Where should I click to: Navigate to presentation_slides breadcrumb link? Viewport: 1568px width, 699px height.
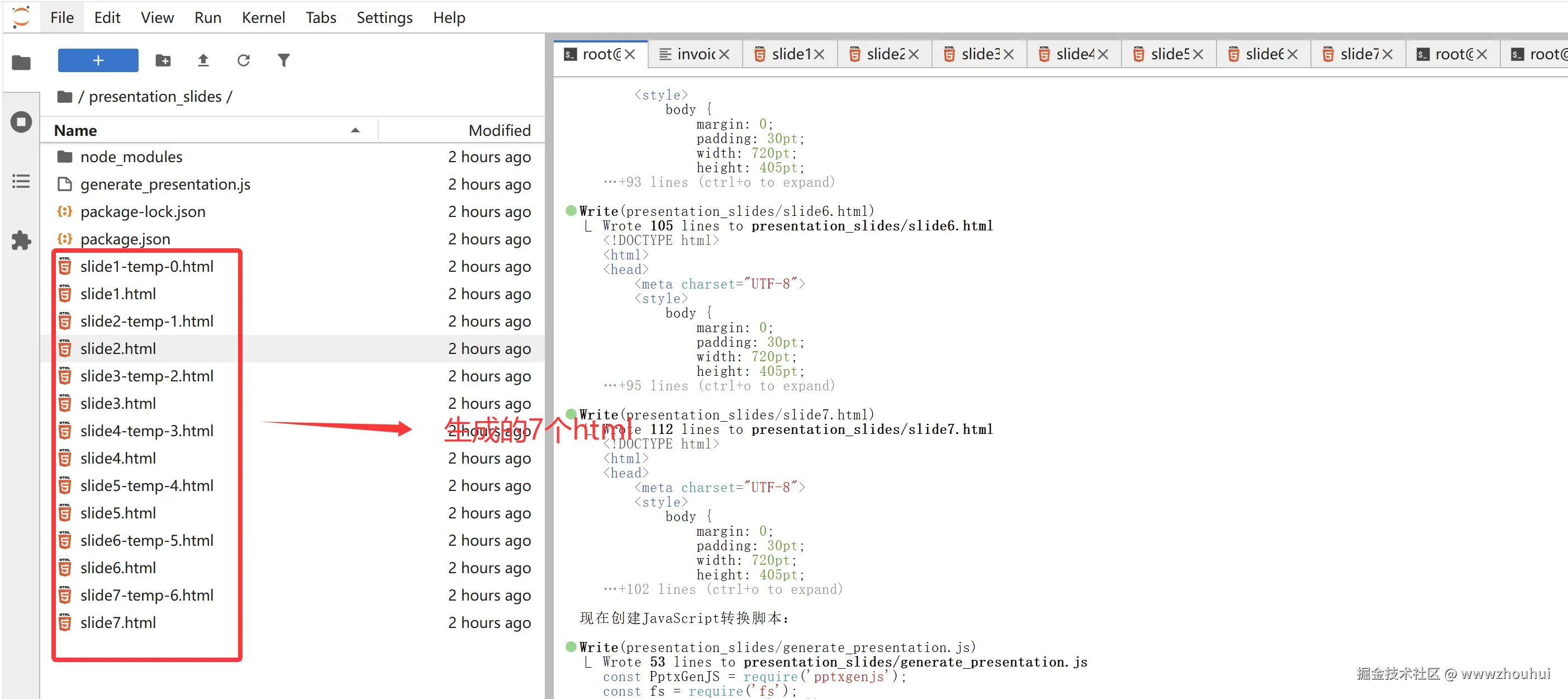click(155, 96)
